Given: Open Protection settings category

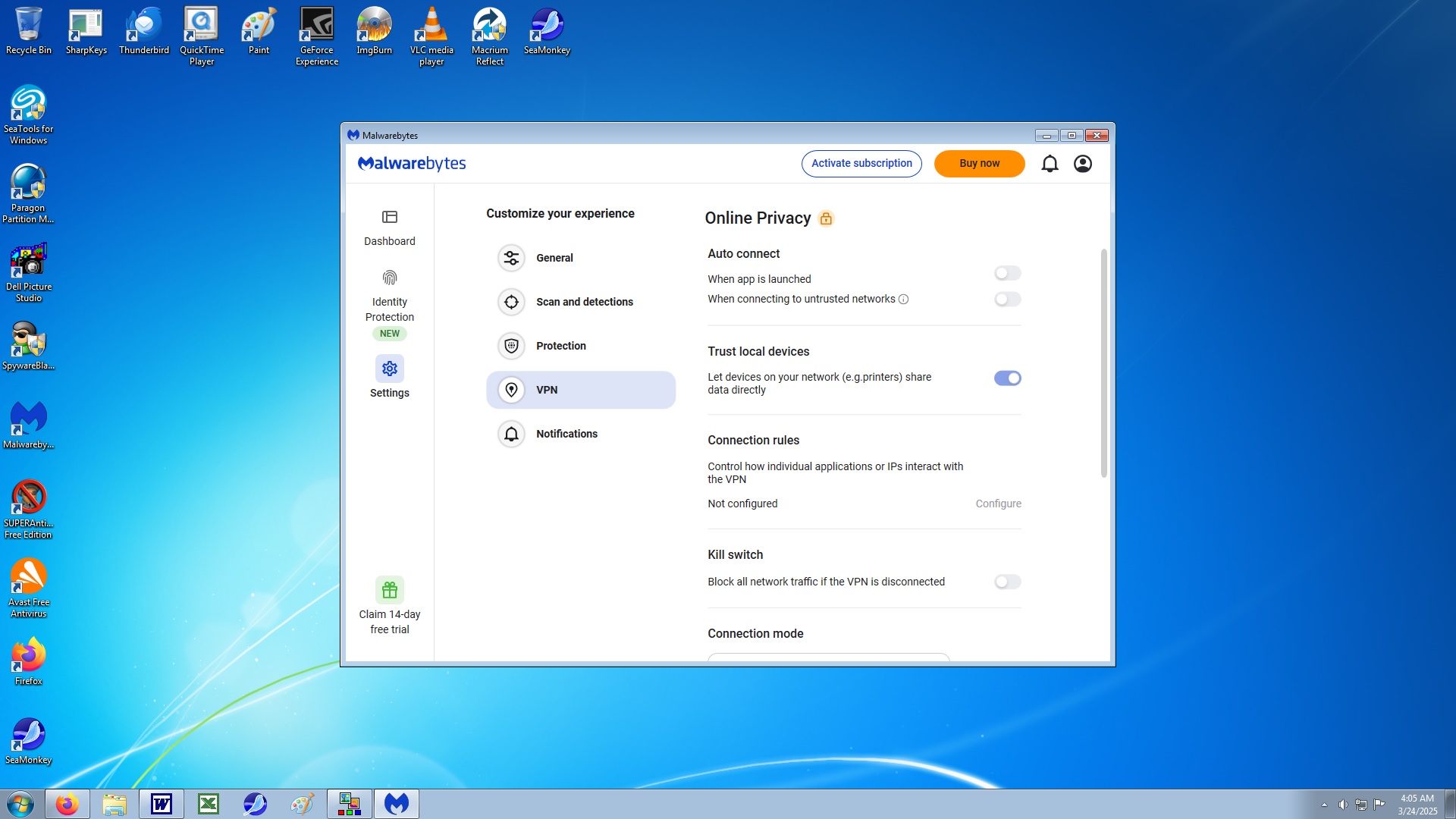Looking at the screenshot, I should click(x=581, y=347).
